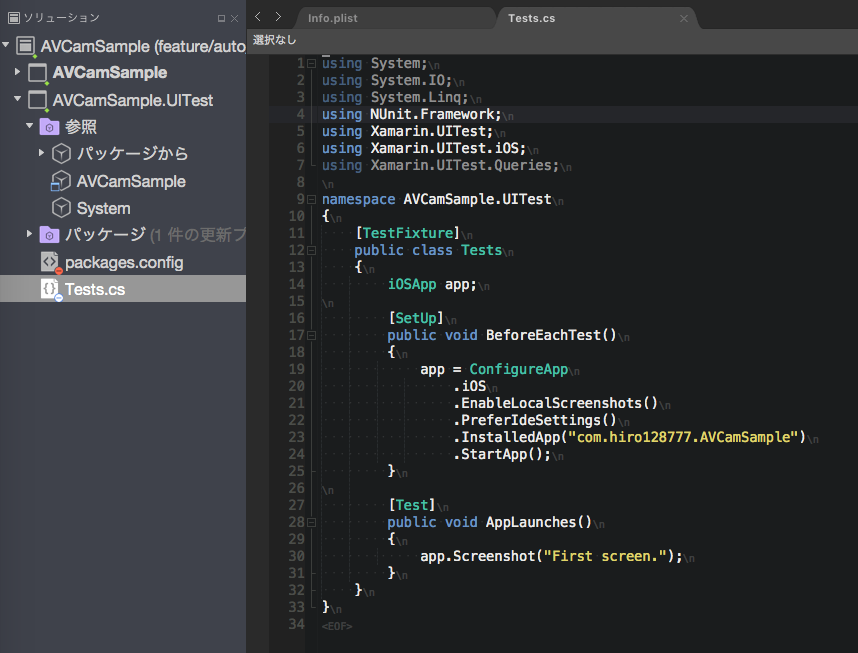
Task: Click the Tests.cs file icon
Action: (50, 289)
